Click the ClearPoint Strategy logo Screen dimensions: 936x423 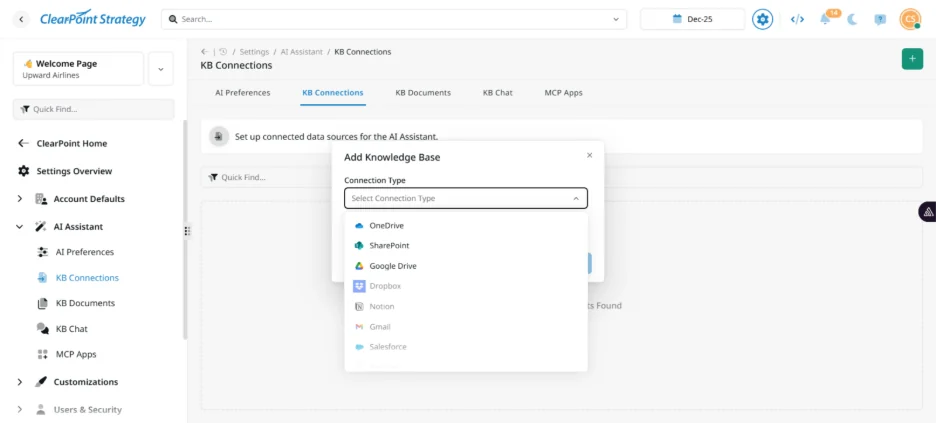click(93, 19)
